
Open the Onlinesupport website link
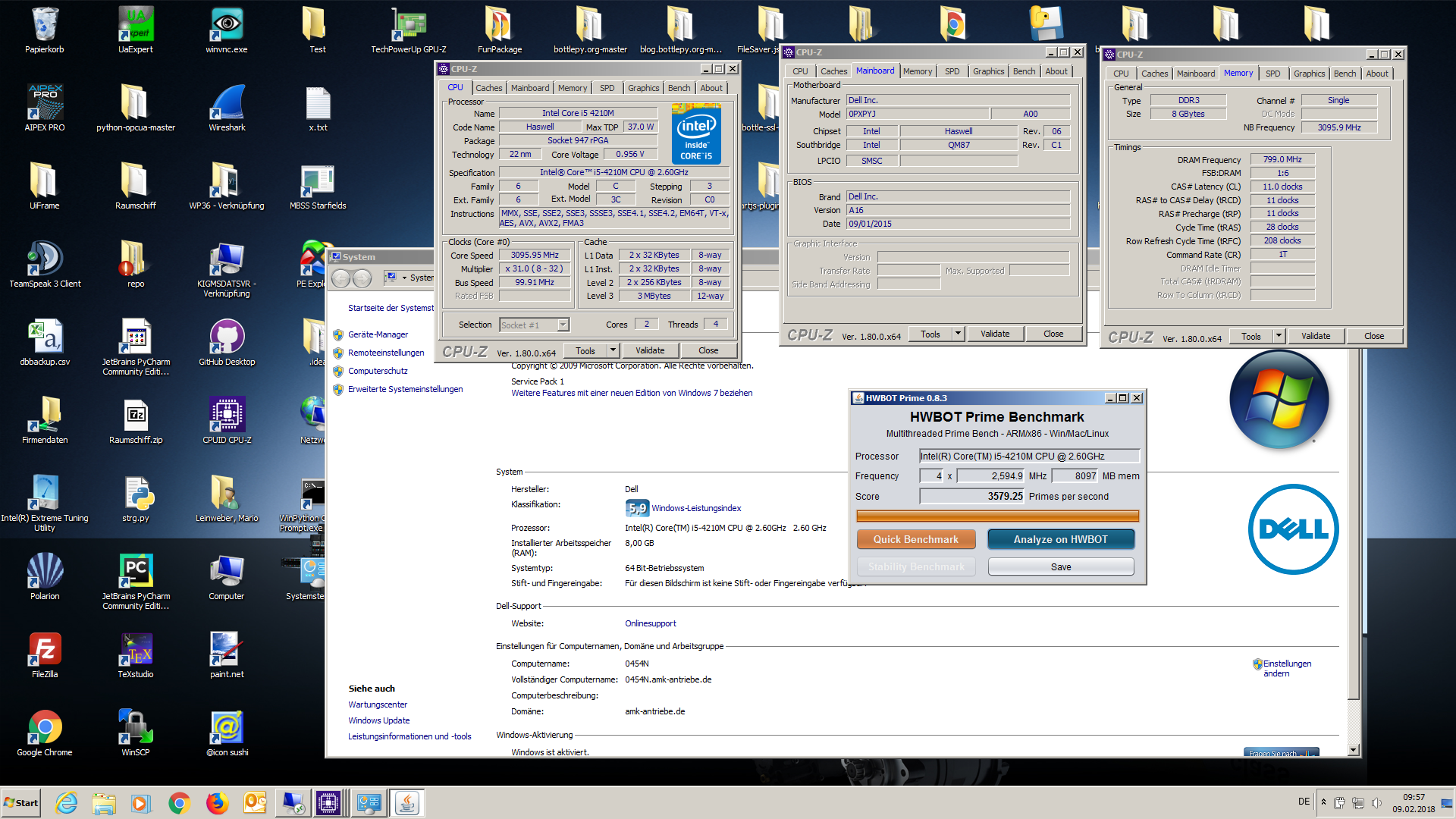pyautogui.click(x=650, y=623)
